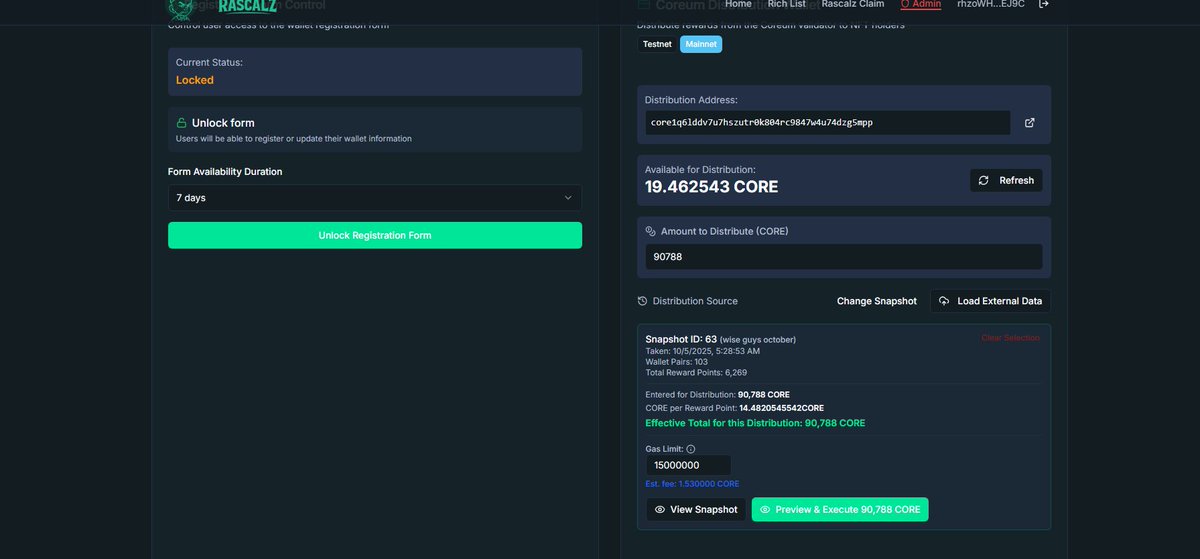Click Clear Selection link in snapshot
1200x559 pixels.
pos(1010,338)
